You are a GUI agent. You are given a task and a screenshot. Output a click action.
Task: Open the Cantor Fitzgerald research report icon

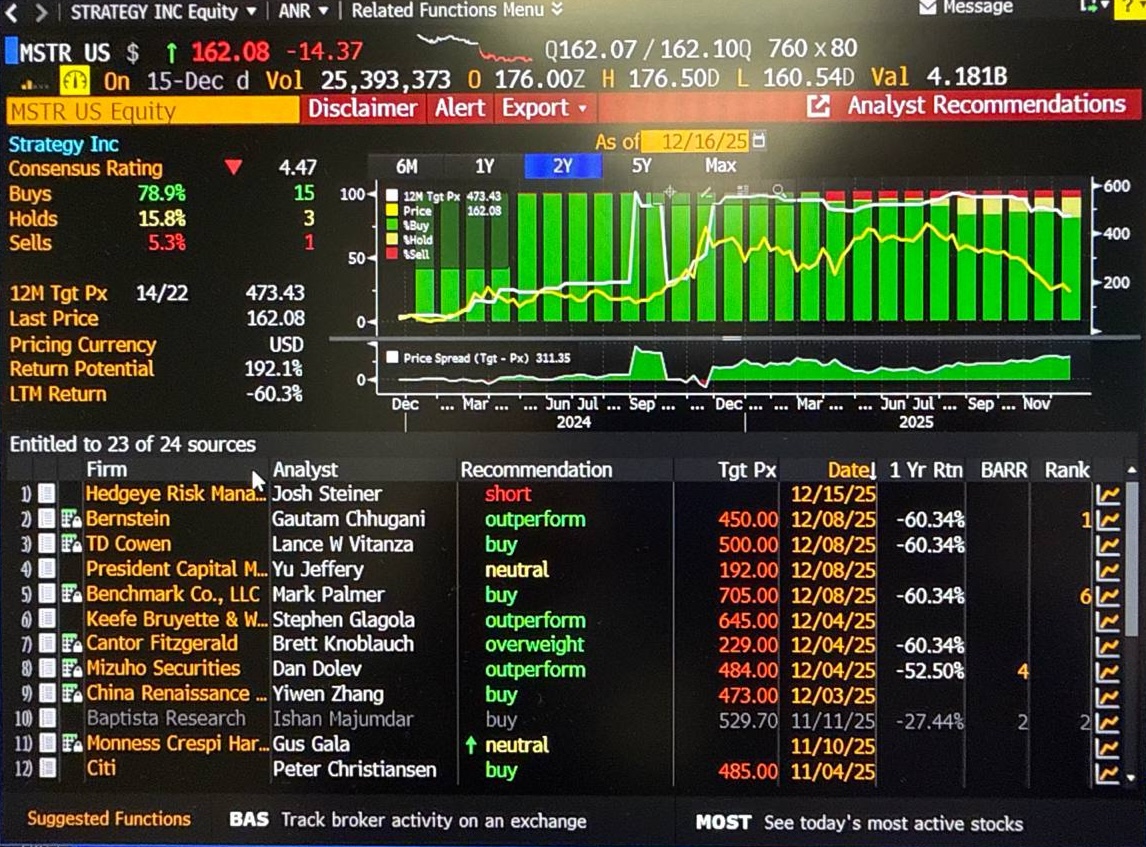(71, 644)
